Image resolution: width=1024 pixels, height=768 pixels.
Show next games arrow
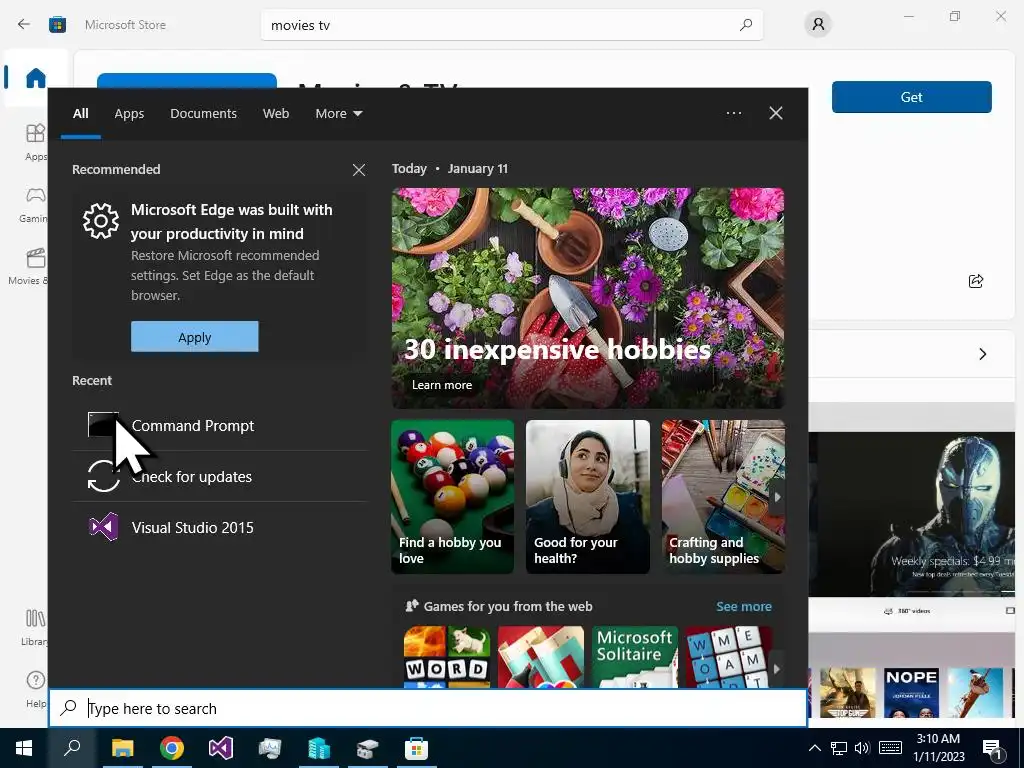tap(776, 669)
